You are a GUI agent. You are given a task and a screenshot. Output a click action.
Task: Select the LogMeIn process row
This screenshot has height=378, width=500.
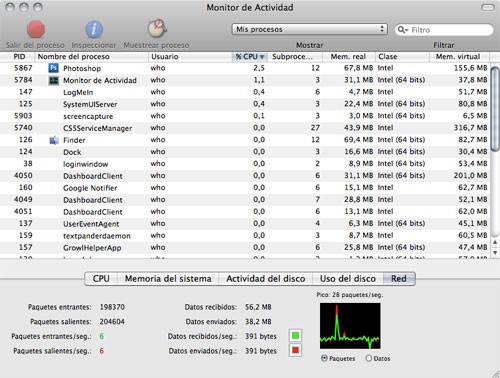(x=245, y=92)
